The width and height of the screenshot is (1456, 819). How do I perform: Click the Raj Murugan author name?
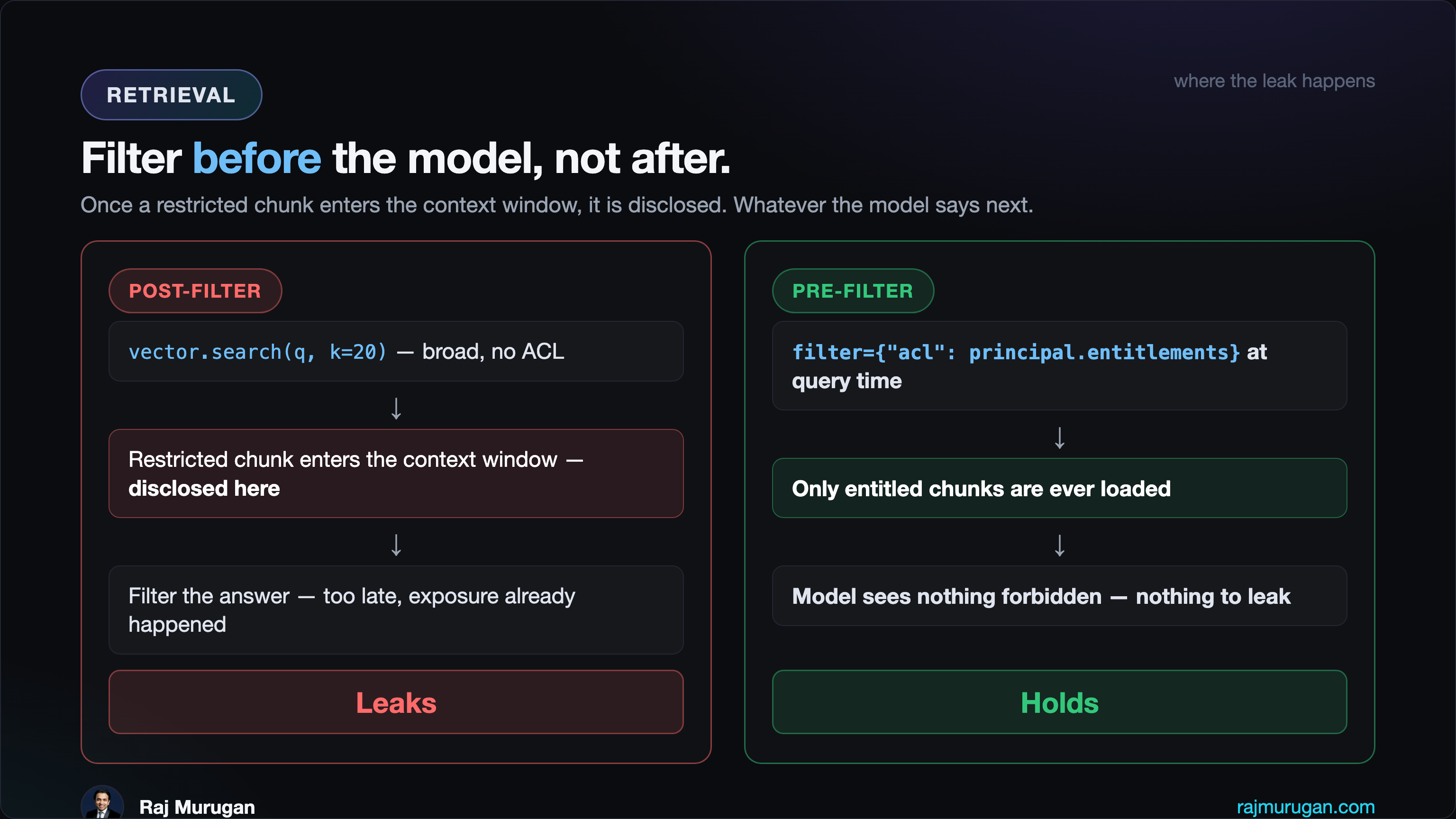[x=197, y=807]
